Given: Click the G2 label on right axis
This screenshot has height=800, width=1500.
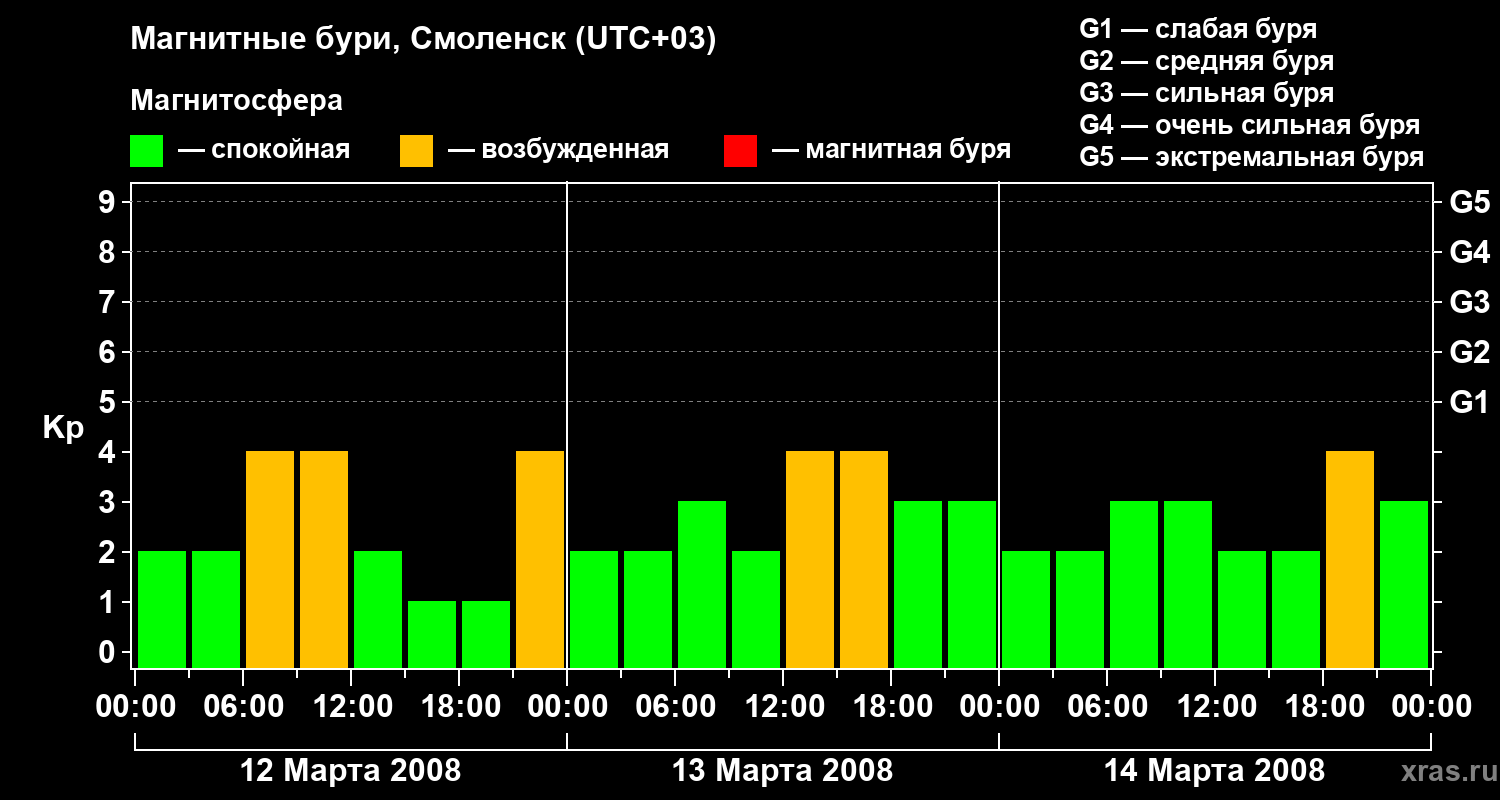Looking at the screenshot, I should coord(1470,352).
